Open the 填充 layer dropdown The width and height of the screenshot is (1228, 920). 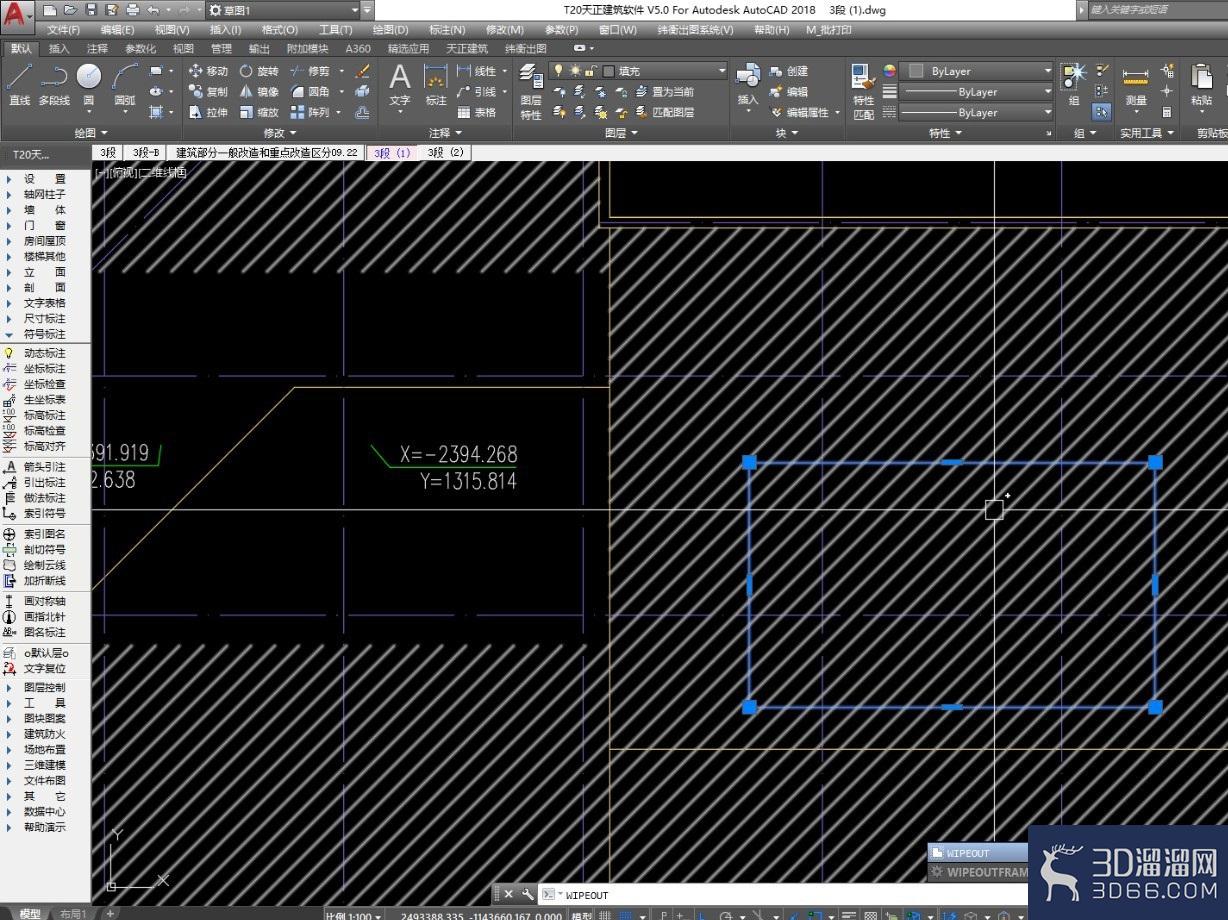(638, 70)
